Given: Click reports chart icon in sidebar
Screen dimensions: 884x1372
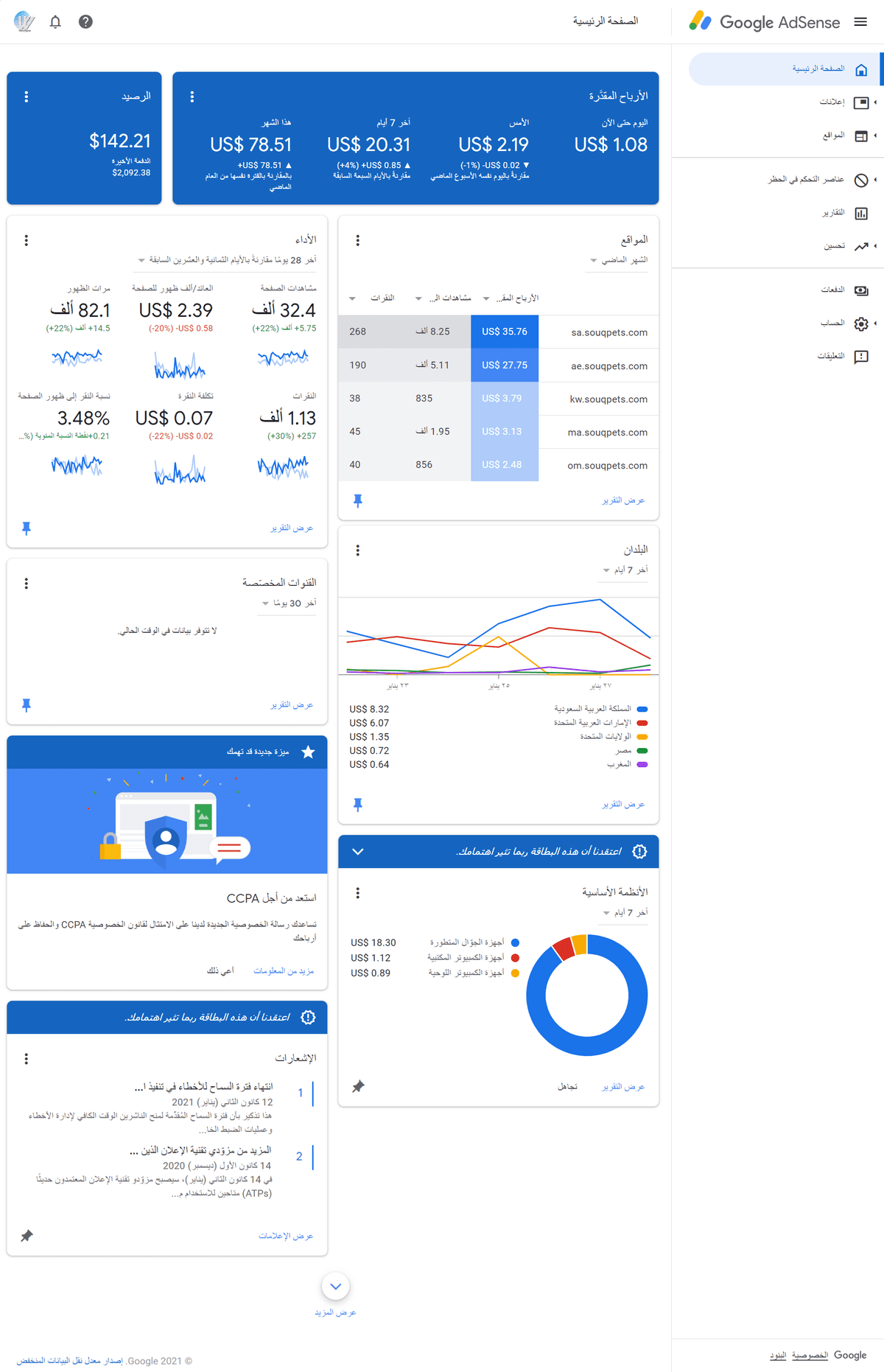Looking at the screenshot, I should [861, 213].
